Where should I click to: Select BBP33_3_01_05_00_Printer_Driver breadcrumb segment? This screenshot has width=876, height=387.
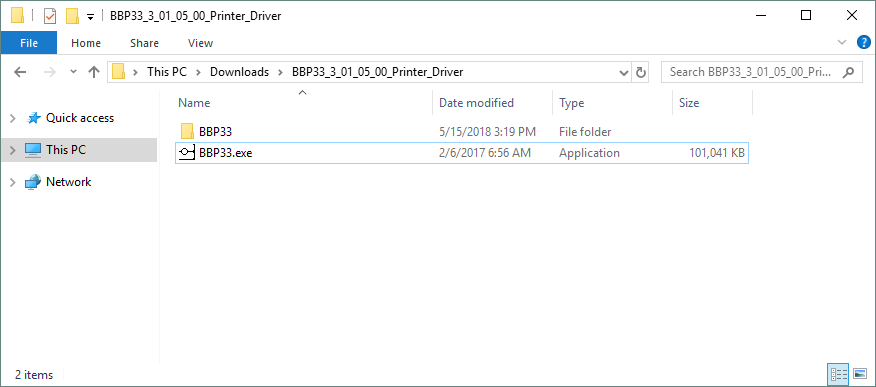tap(377, 72)
